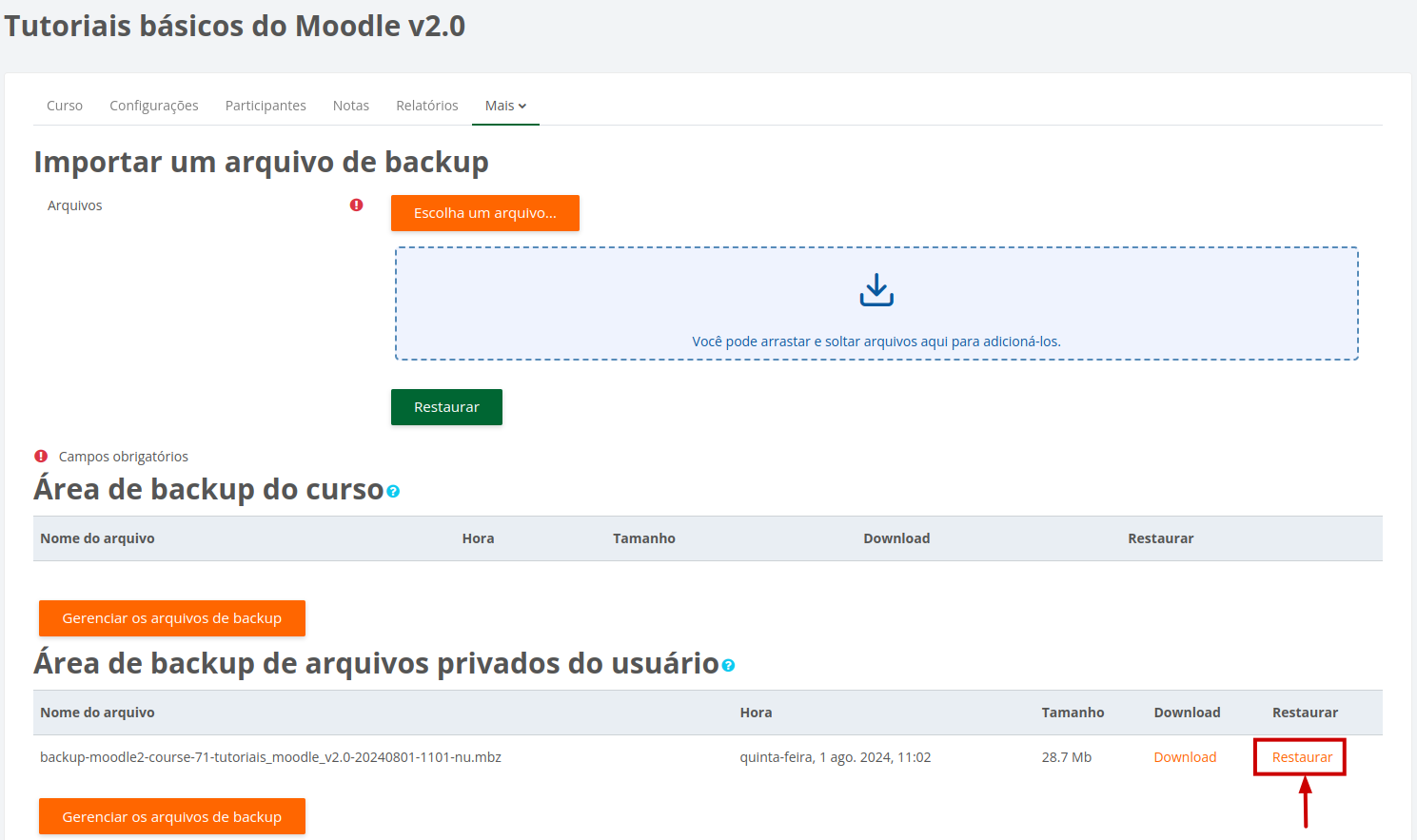Click the help icon next to user private backup area
This screenshot has height=840, width=1417.
pyautogui.click(x=729, y=666)
